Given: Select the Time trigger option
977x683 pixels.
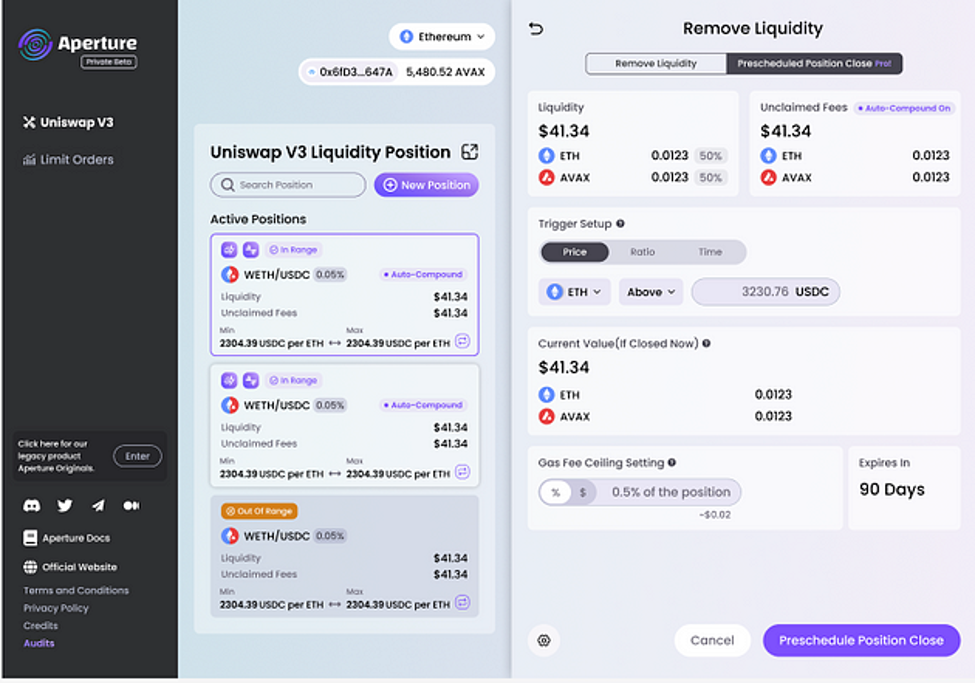Looking at the screenshot, I should [710, 252].
